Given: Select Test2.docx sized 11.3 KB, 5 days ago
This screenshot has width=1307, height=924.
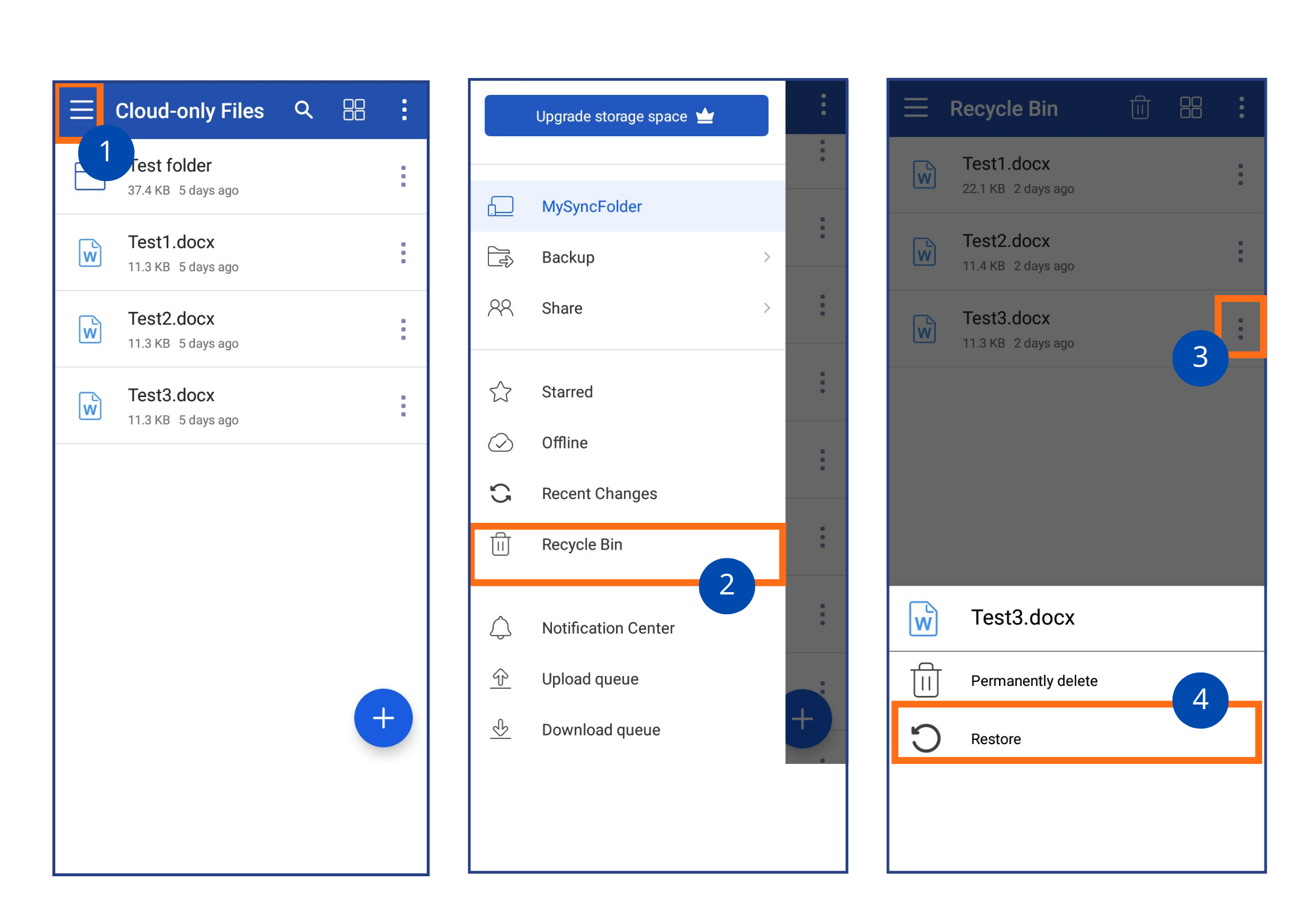Looking at the screenshot, I should 240,330.
